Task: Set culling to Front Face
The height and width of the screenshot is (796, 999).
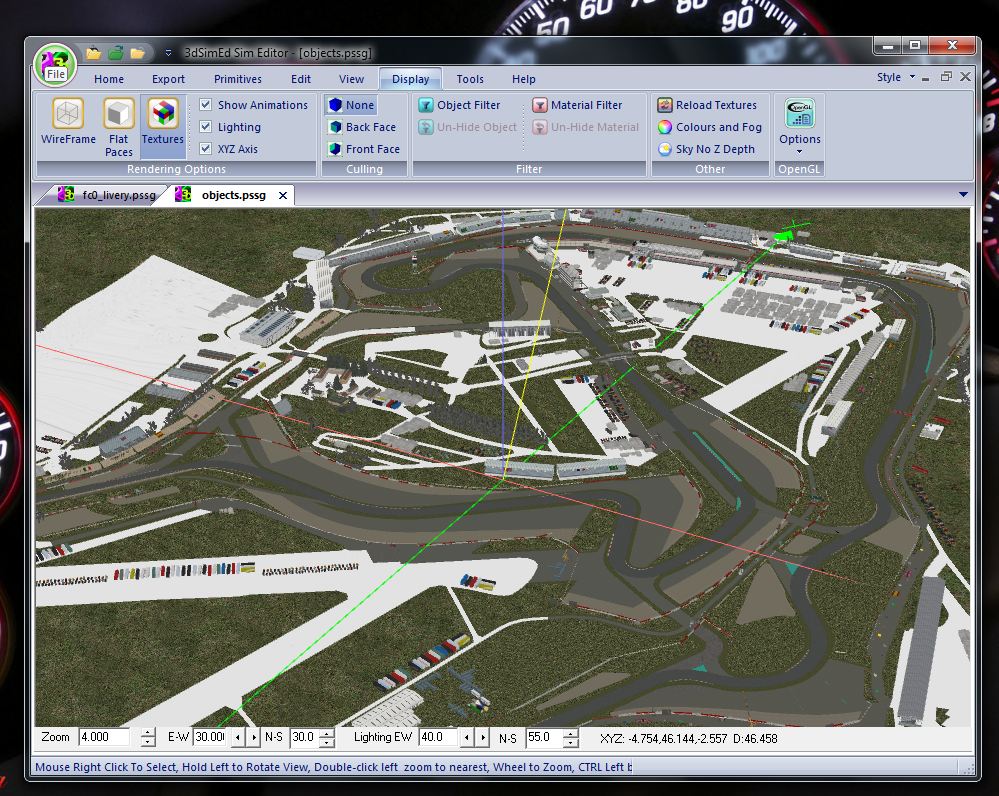Action: pyautogui.click(x=364, y=149)
